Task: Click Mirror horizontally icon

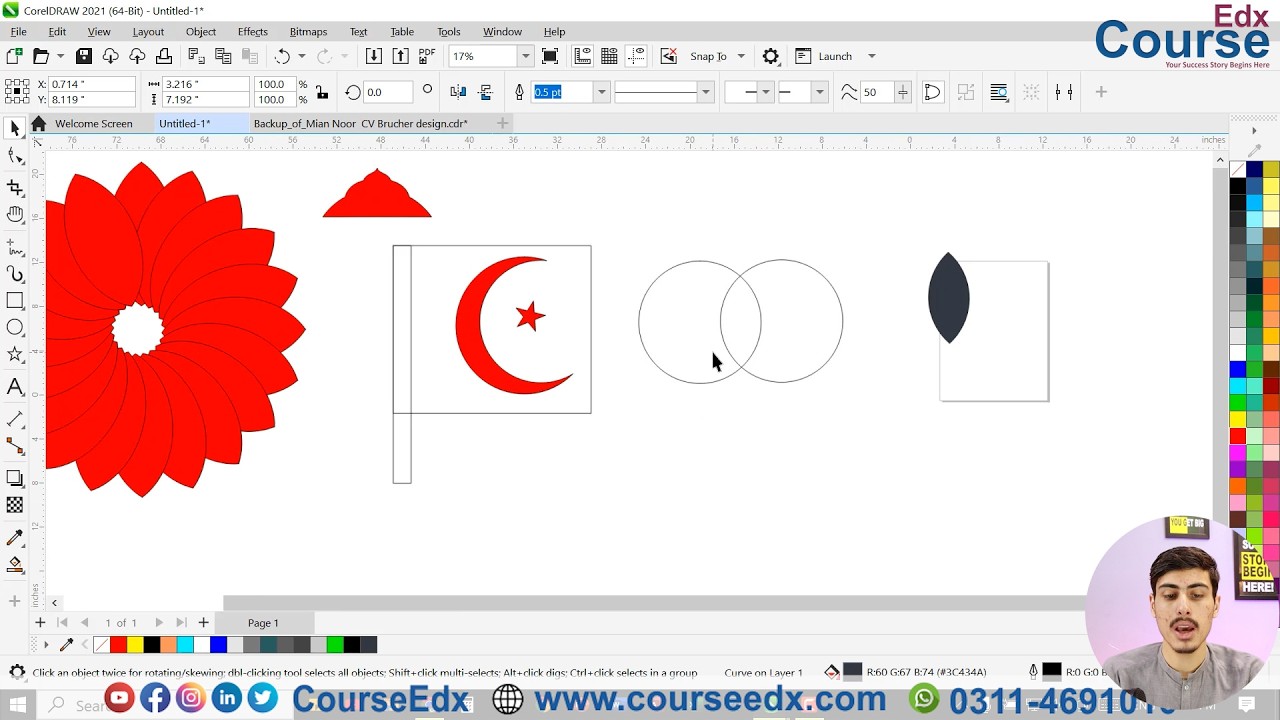Action: click(458, 92)
